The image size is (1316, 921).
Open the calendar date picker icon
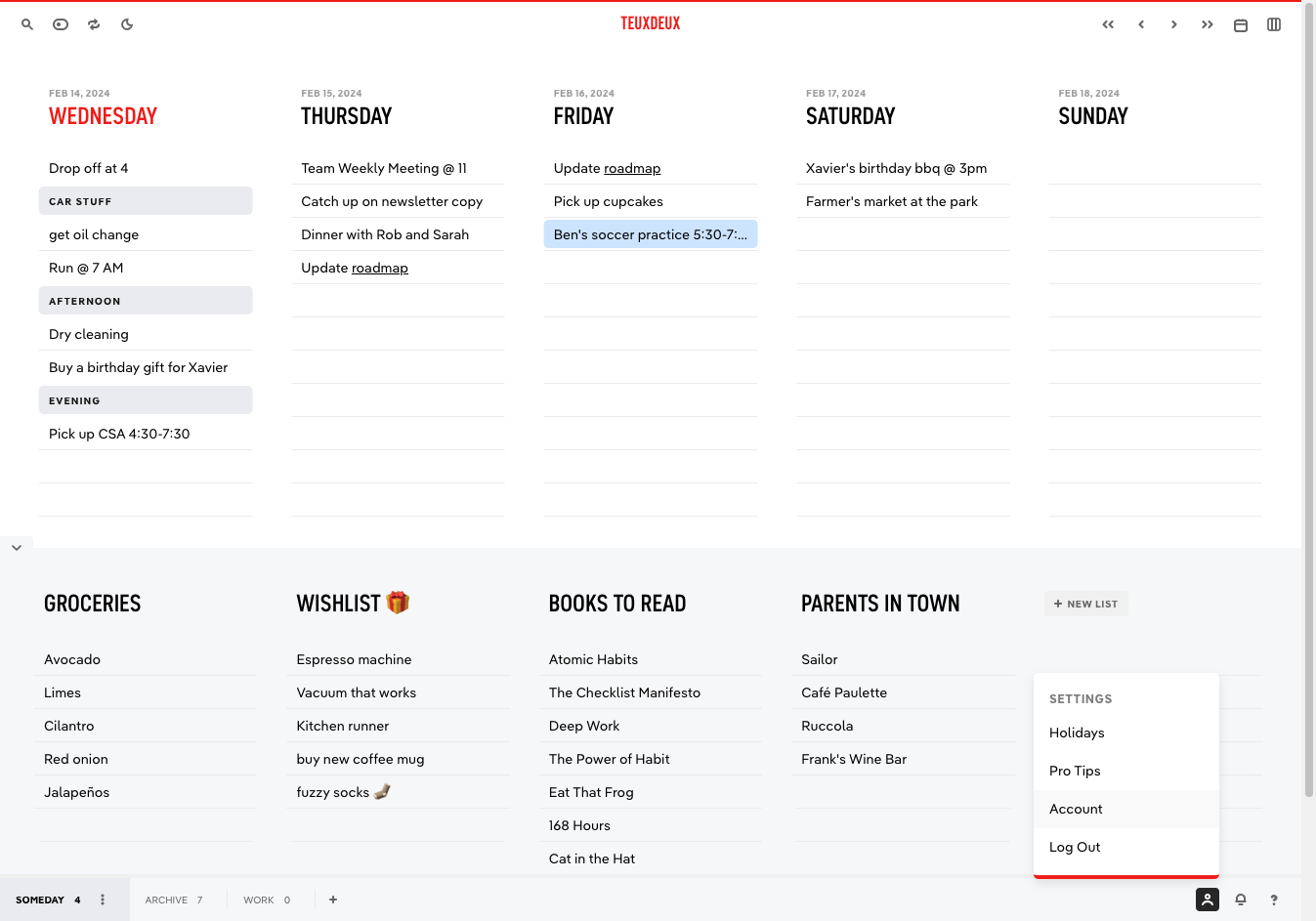click(1241, 24)
